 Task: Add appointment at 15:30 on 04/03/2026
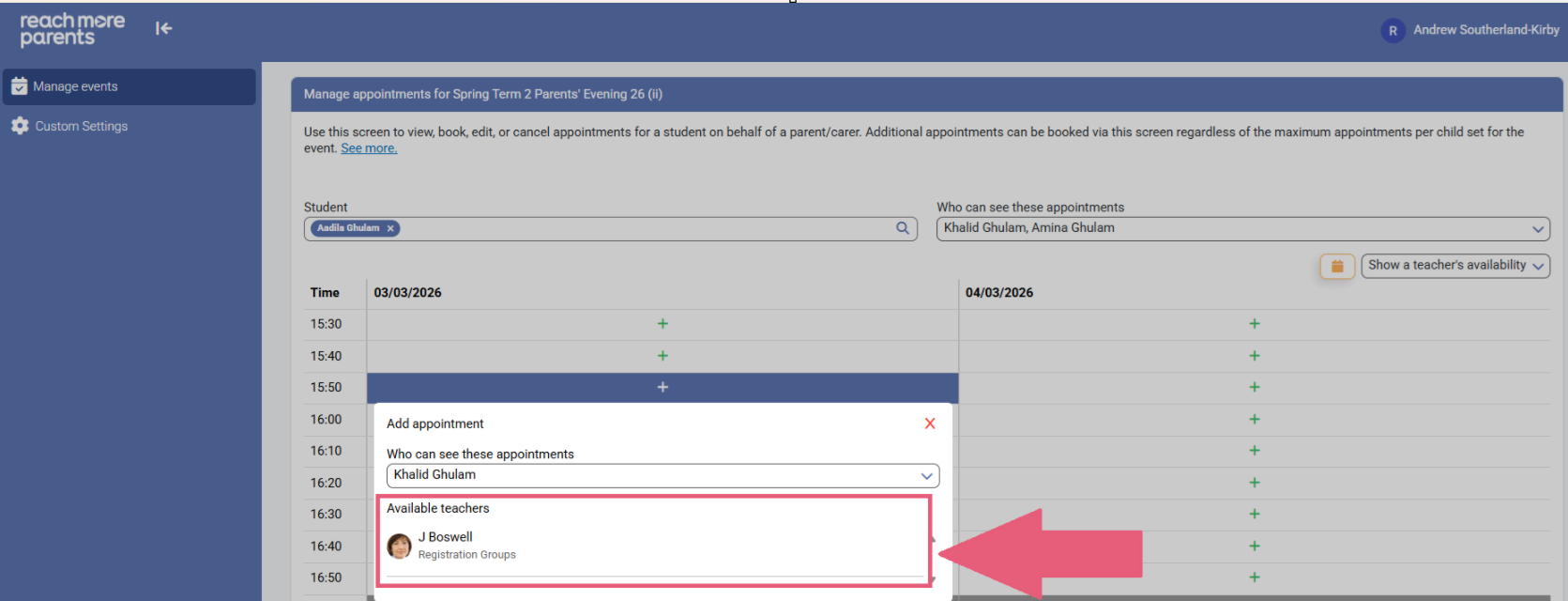coord(1254,324)
